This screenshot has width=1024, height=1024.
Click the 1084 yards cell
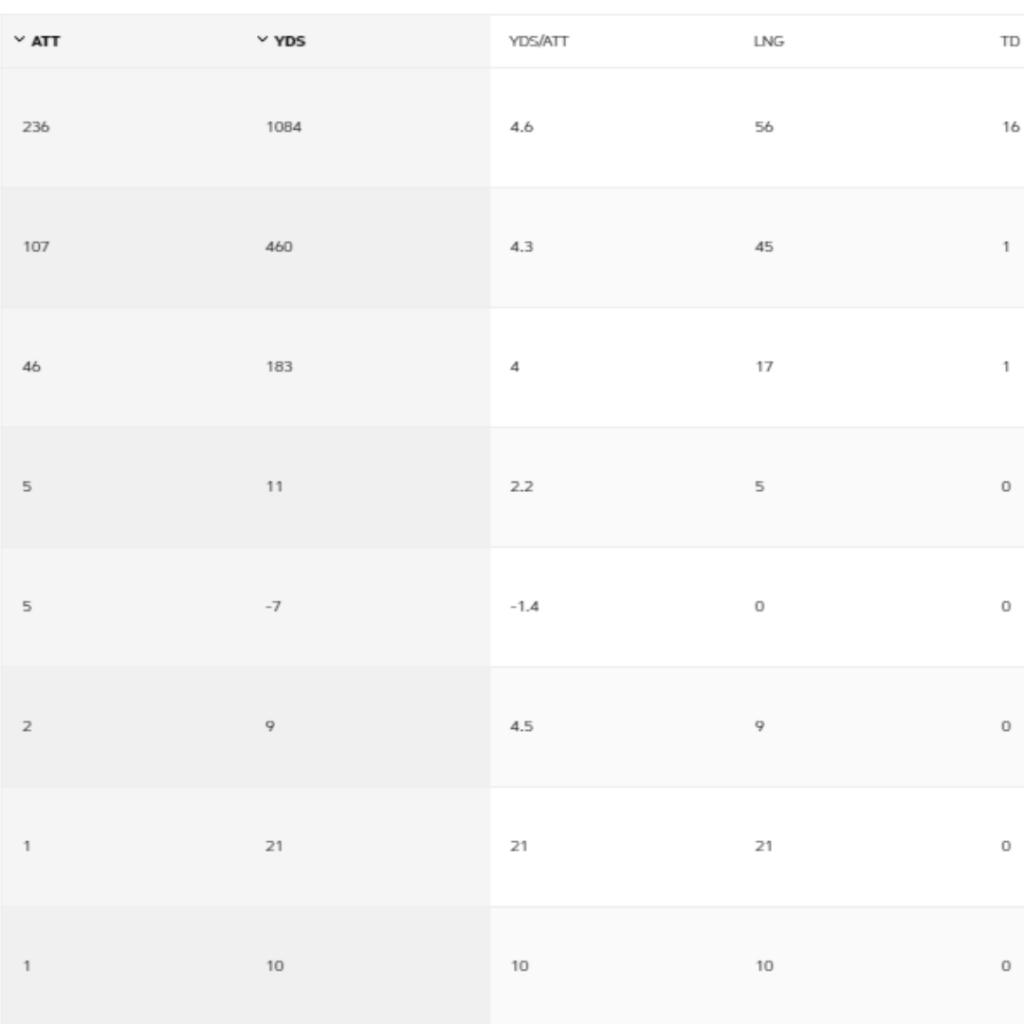pyautogui.click(x=283, y=127)
